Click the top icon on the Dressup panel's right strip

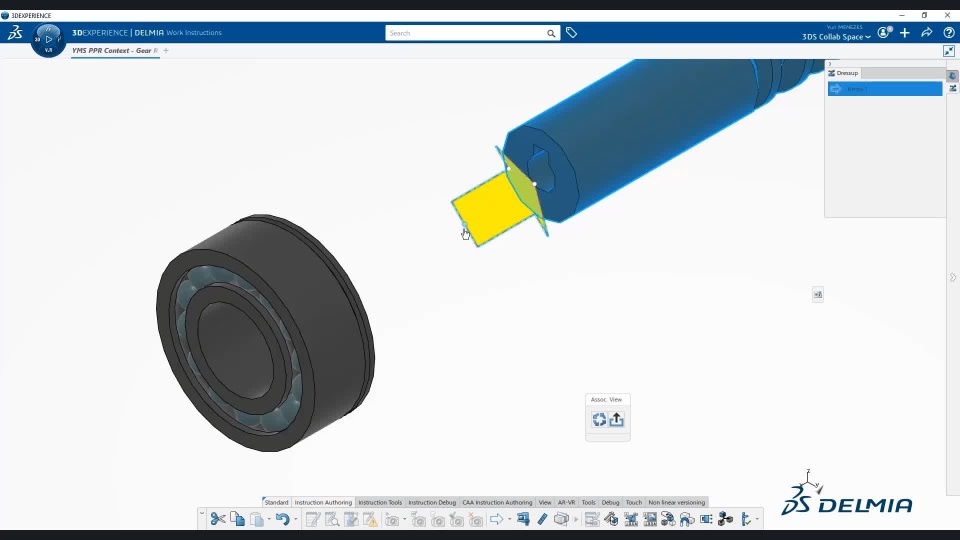pos(952,76)
